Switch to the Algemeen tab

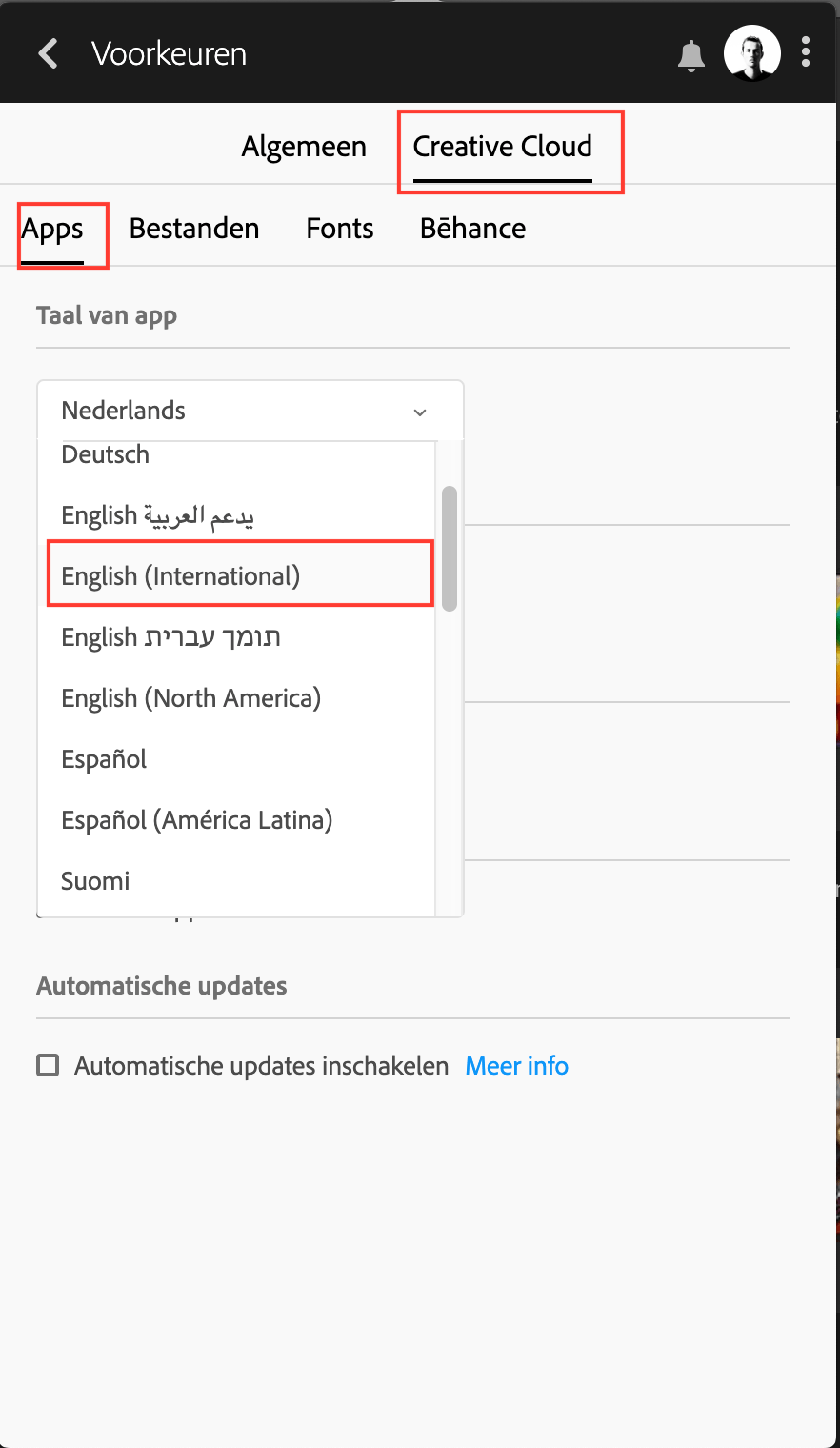pos(304,147)
